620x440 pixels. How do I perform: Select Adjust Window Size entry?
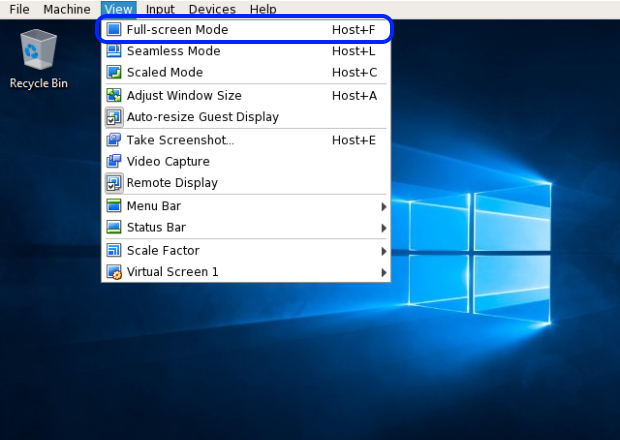click(x=245, y=96)
